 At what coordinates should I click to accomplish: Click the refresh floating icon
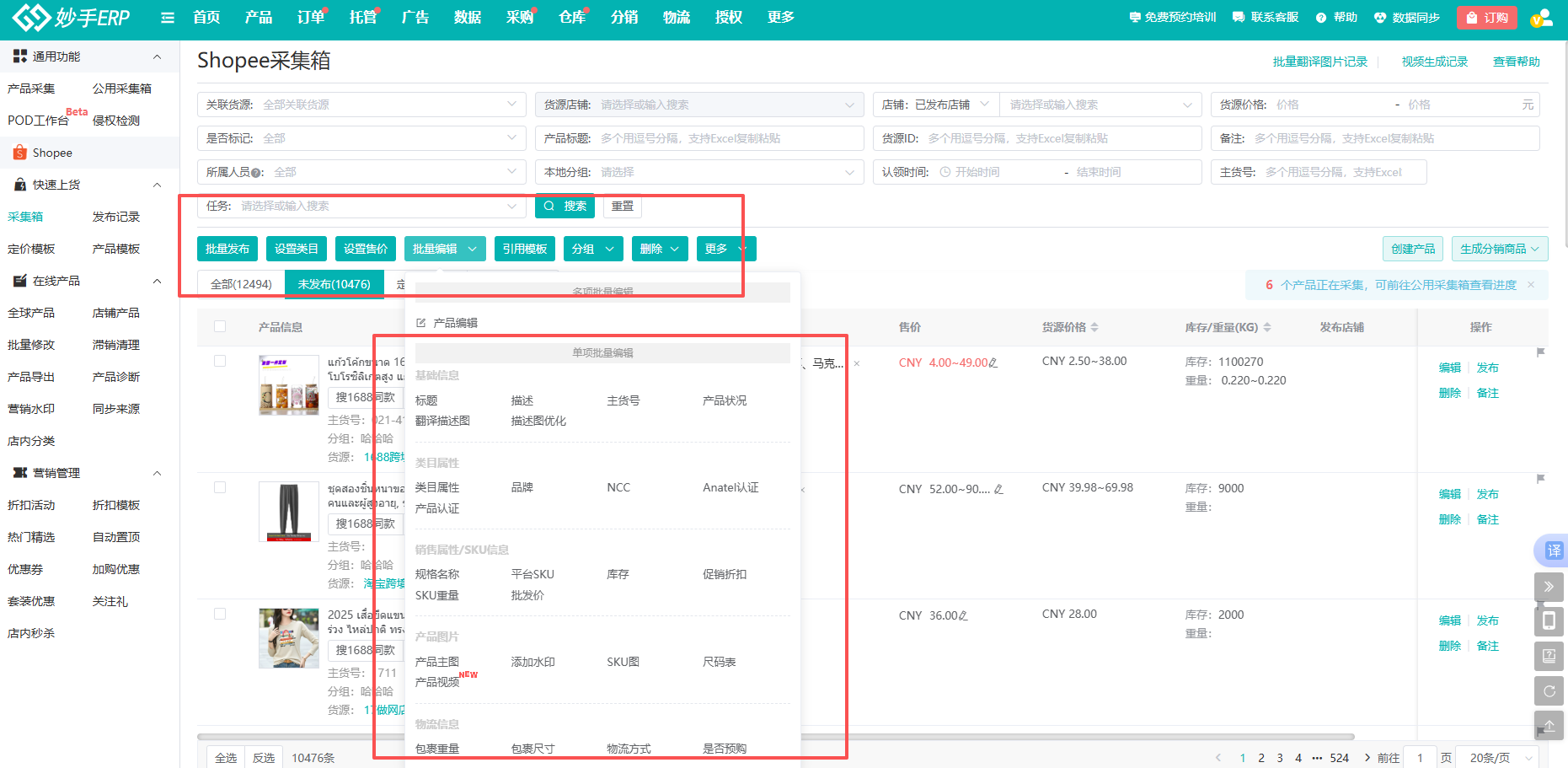(x=1549, y=691)
